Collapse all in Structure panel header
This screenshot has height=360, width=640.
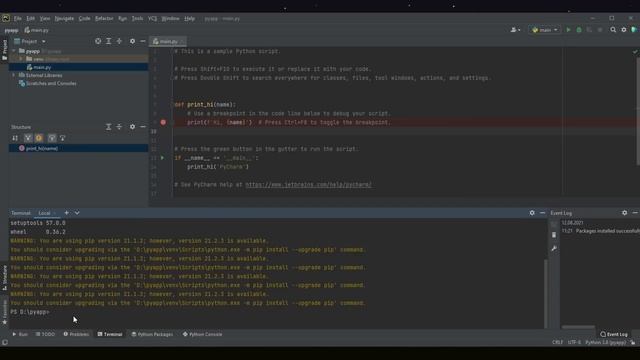[119, 127]
